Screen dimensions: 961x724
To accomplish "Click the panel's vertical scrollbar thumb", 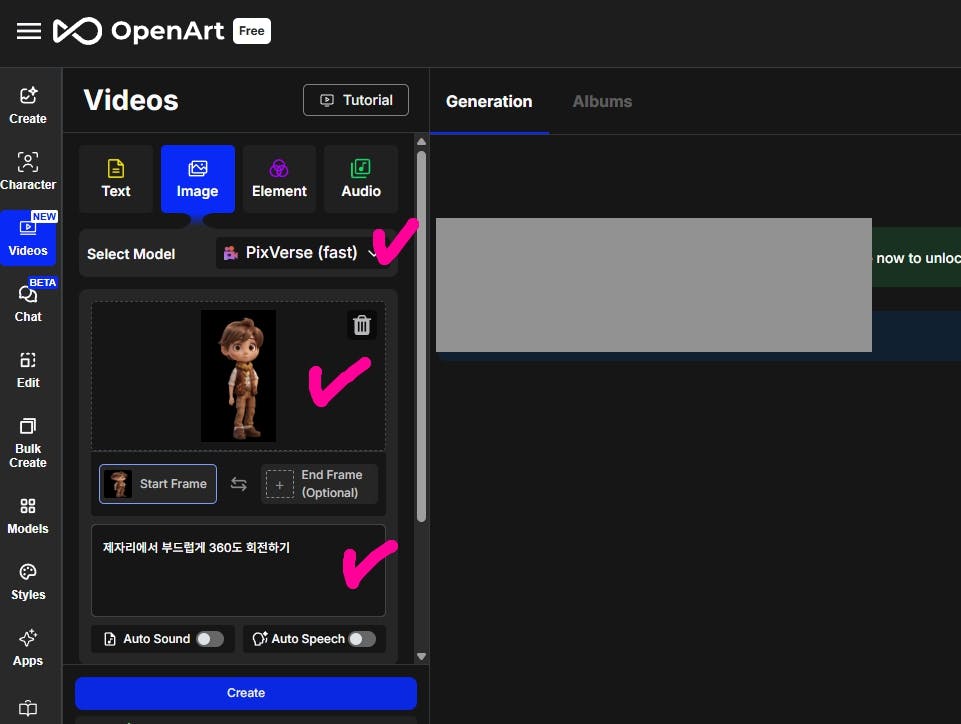I will (x=421, y=337).
